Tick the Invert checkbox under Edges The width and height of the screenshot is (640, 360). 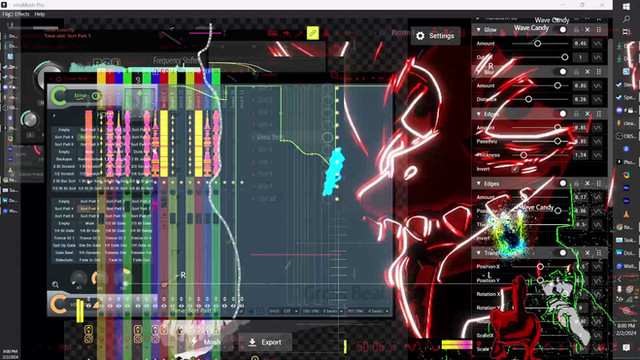(x=515, y=169)
